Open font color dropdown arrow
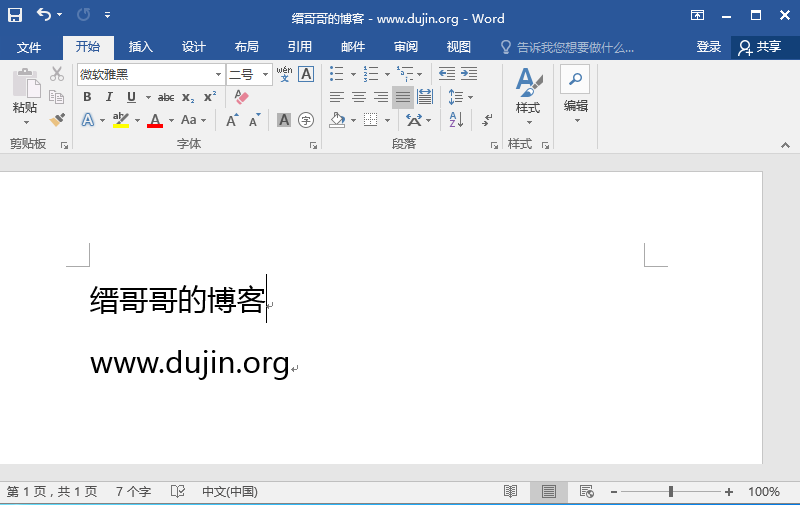 [171, 120]
